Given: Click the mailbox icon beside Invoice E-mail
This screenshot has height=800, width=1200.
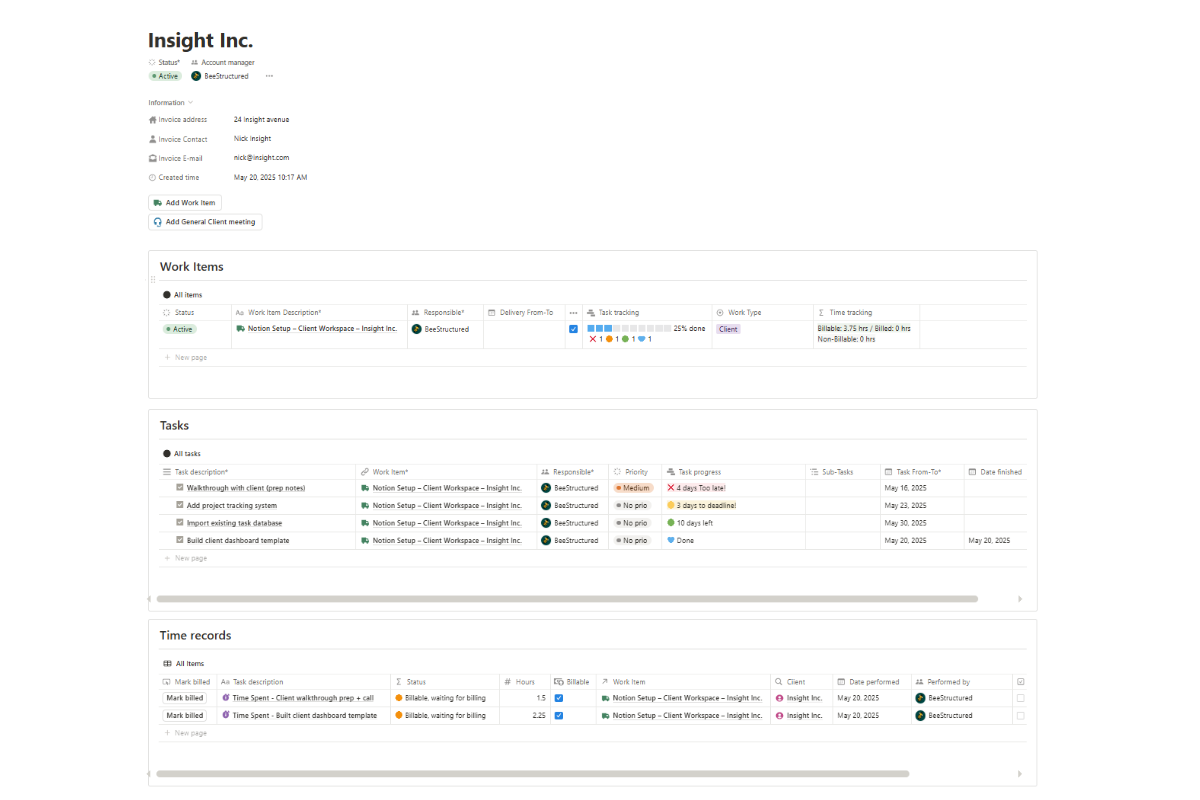Looking at the screenshot, I should pyautogui.click(x=153, y=158).
